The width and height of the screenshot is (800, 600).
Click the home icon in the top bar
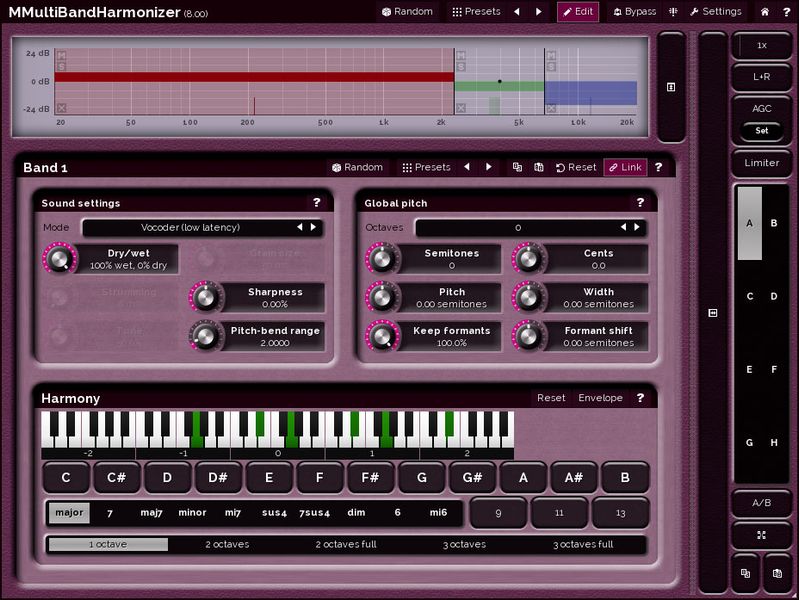point(764,12)
